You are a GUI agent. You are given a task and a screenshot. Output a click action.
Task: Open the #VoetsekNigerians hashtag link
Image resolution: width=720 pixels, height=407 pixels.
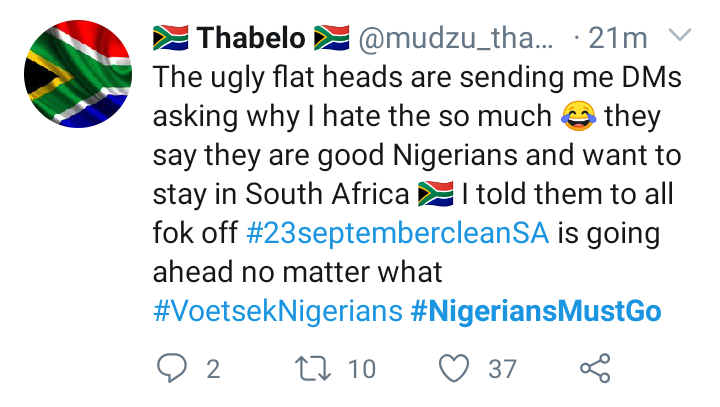[277, 310]
